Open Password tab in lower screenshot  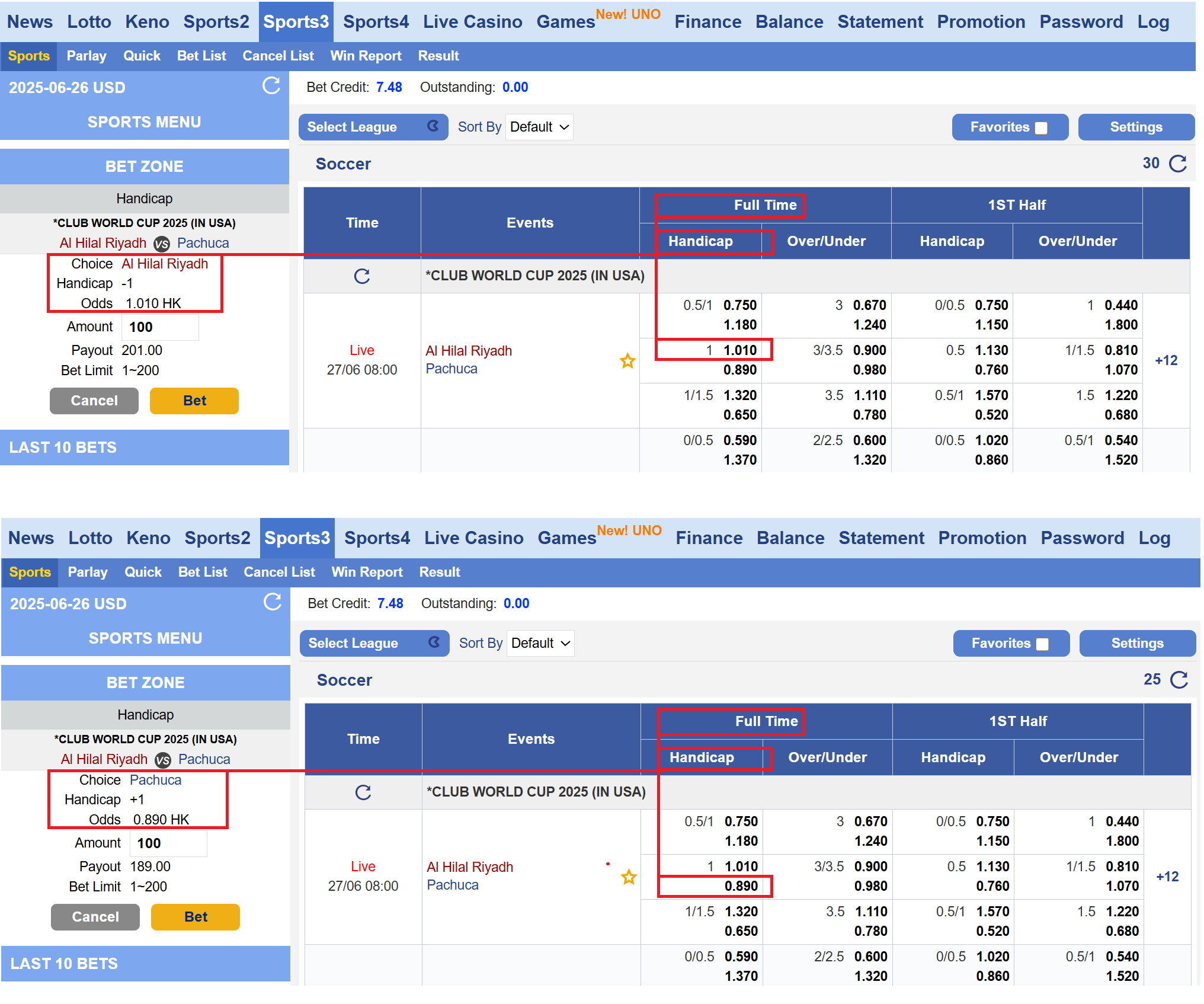click(x=1083, y=538)
